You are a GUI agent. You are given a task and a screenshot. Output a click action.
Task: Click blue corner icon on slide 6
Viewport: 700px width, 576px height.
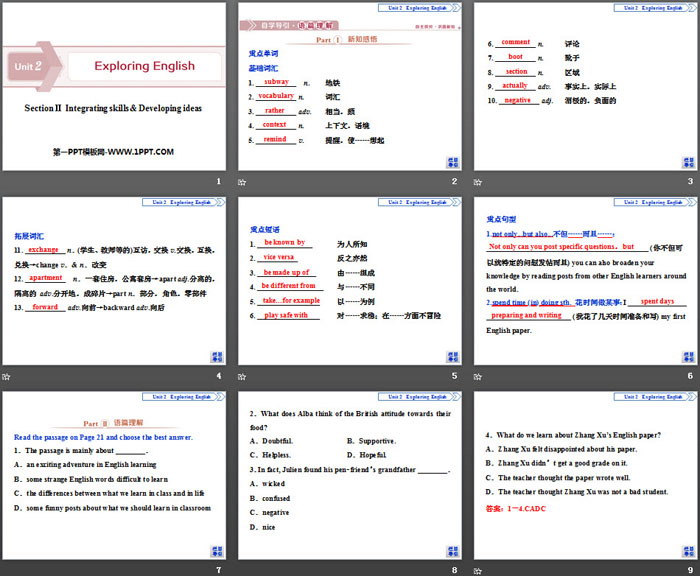pos(688,357)
